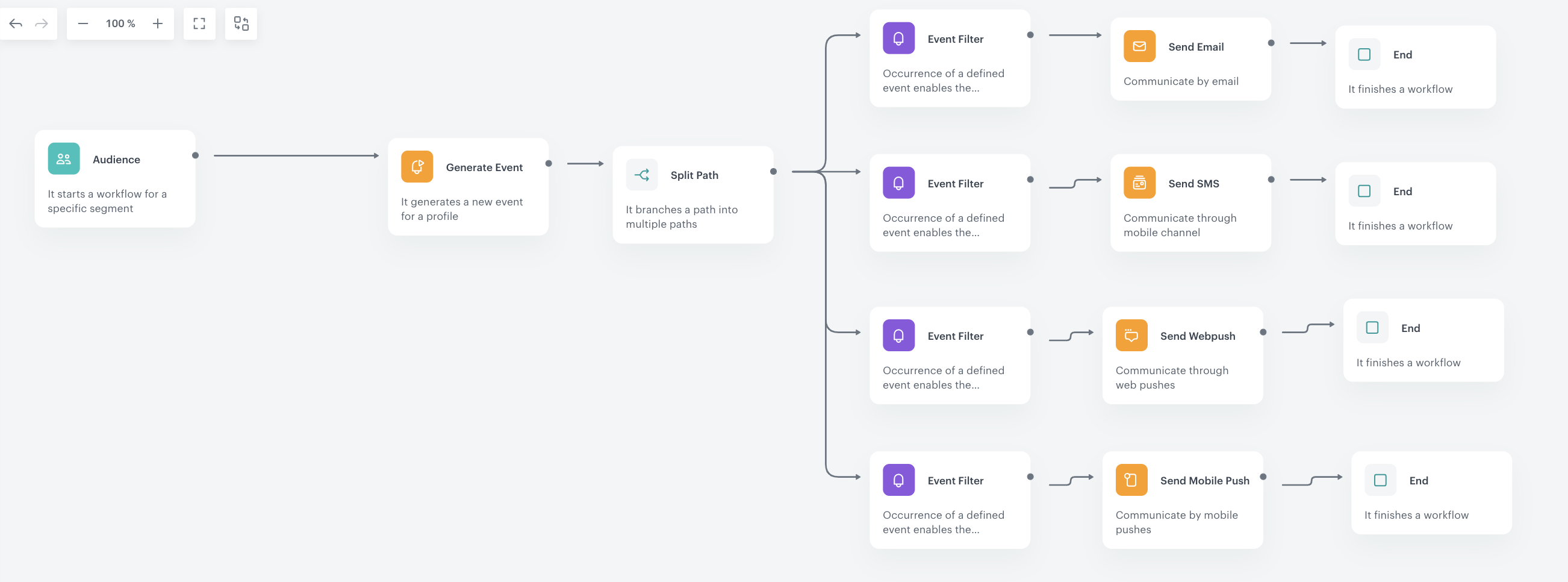Click the 100% zoom level indicator
The width and height of the screenshot is (1568, 582).
click(x=120, y=23)
